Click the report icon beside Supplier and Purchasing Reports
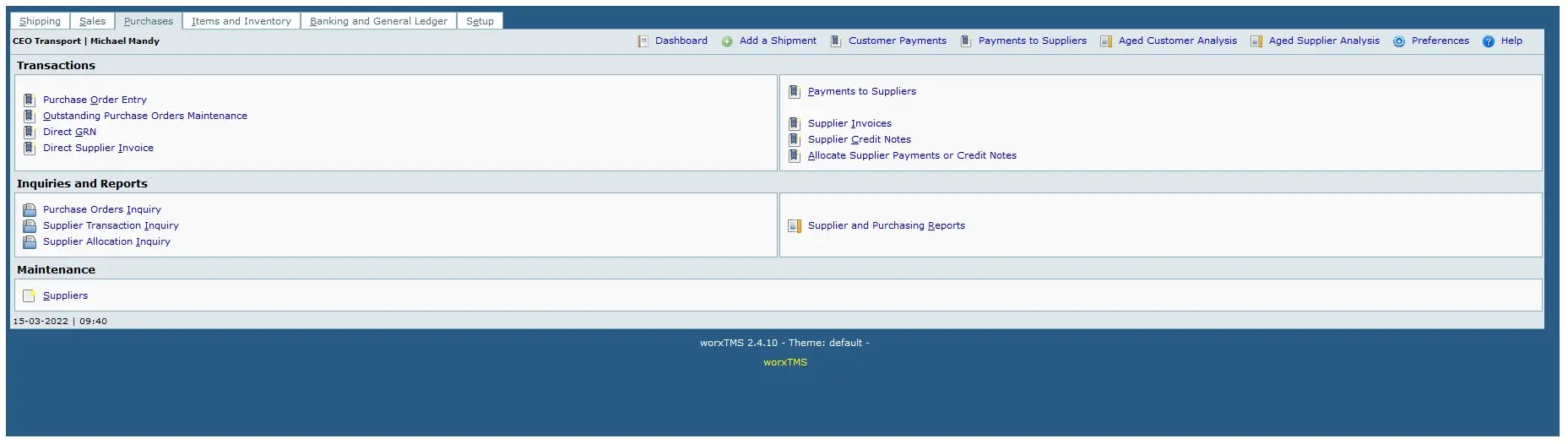Viewport: 1568px width, 444px height. click(x=795, y=225)
